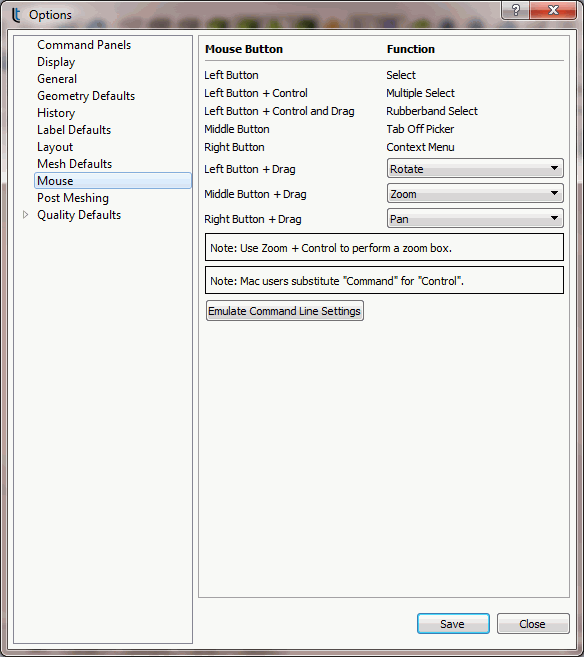Open Post Meshing options

73,198
